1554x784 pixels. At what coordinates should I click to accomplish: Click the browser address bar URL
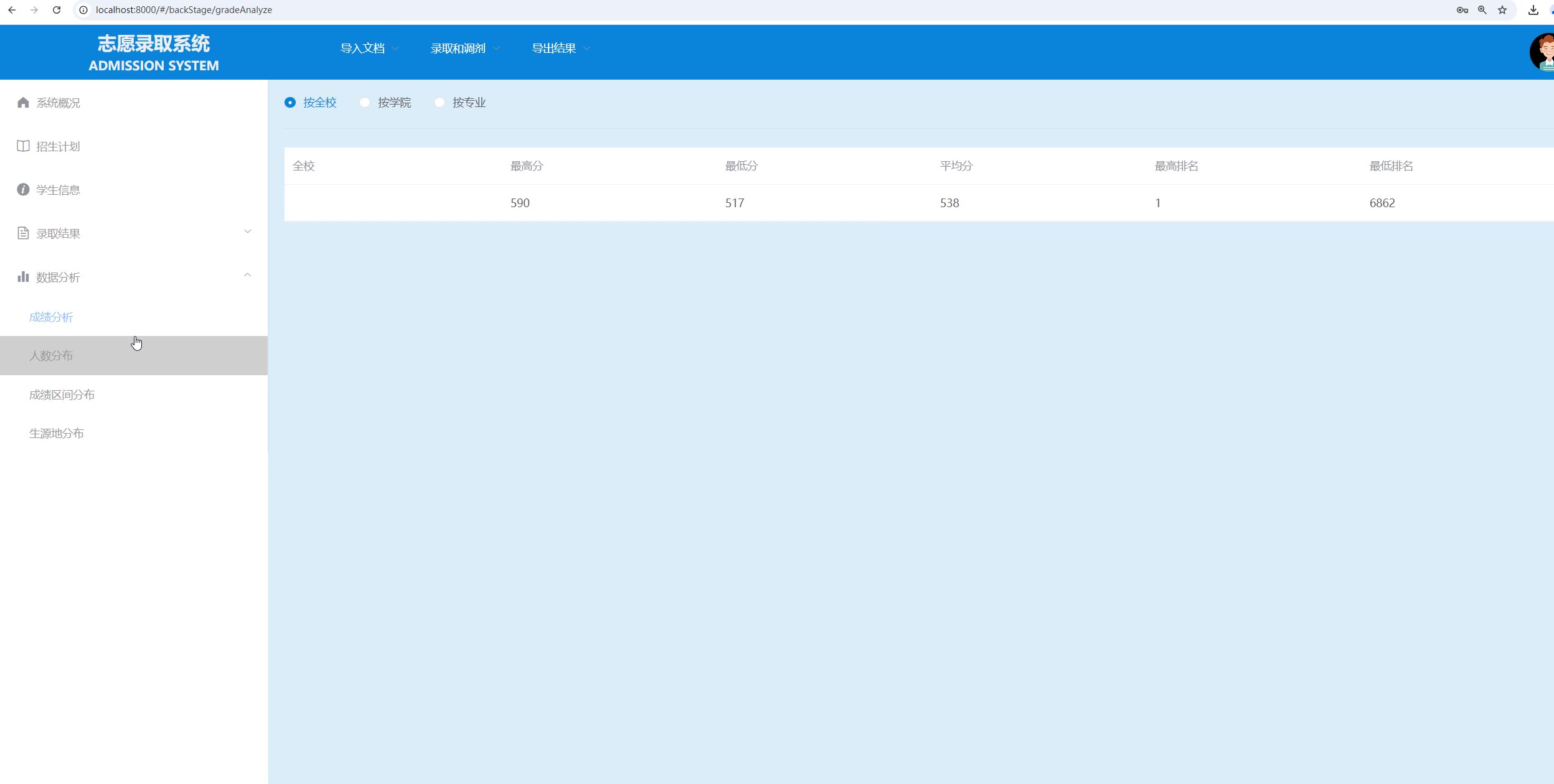pos(184,10)
